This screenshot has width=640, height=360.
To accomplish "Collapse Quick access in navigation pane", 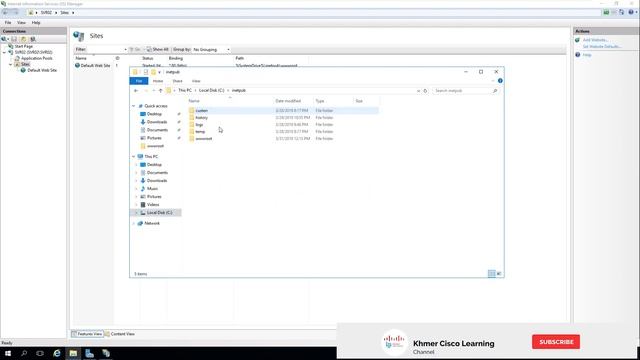I will pos(133,106).
